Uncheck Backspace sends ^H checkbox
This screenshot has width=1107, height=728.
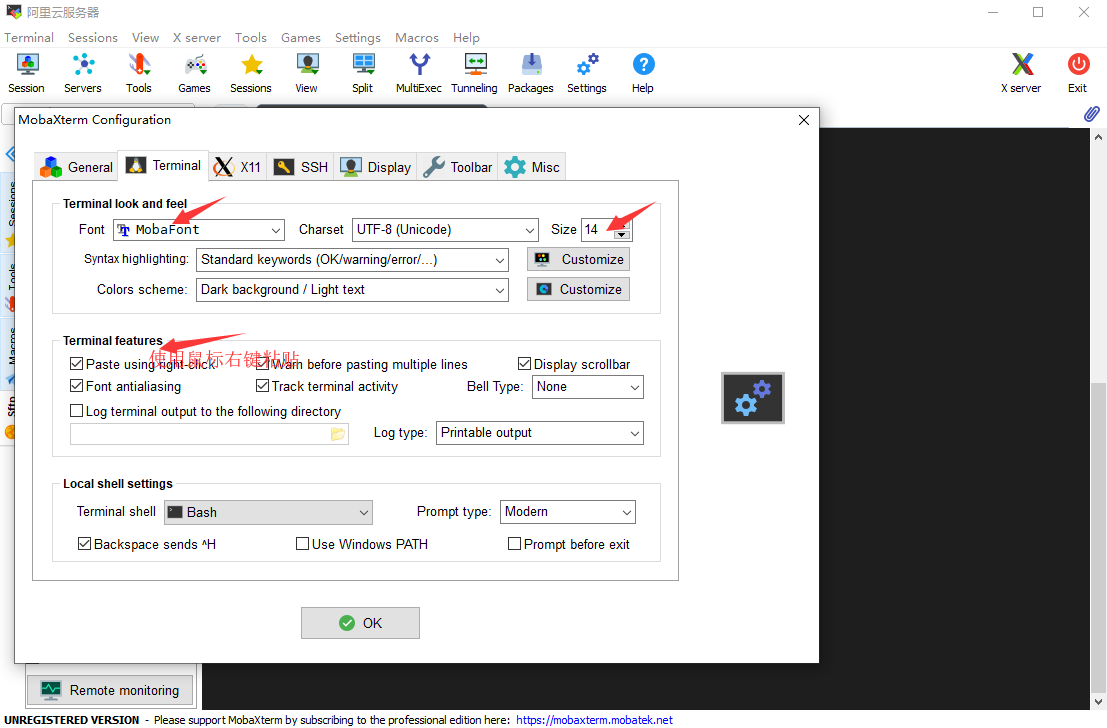click(85, 544)
